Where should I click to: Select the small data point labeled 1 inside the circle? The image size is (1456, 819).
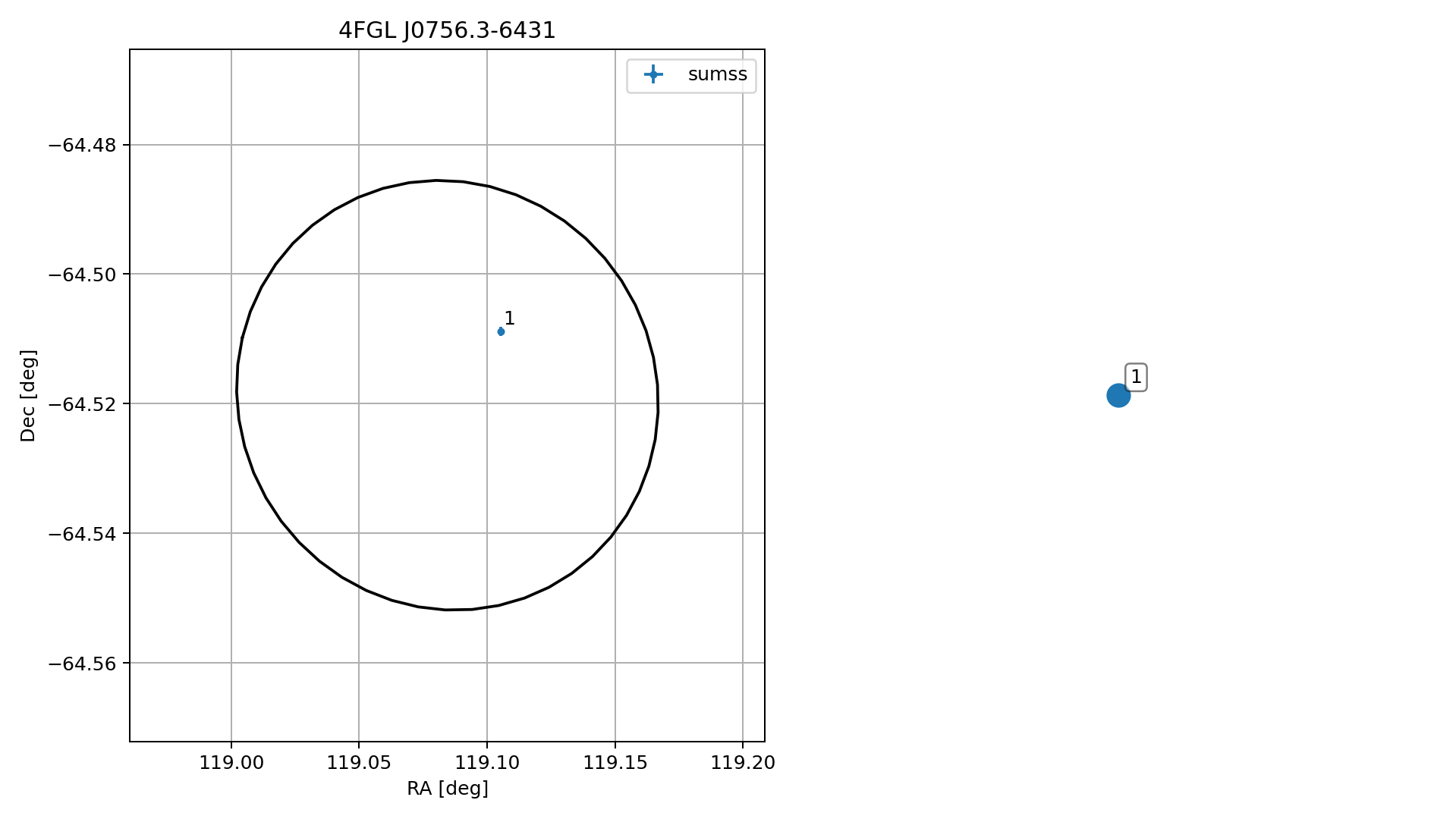pos(501,331)
